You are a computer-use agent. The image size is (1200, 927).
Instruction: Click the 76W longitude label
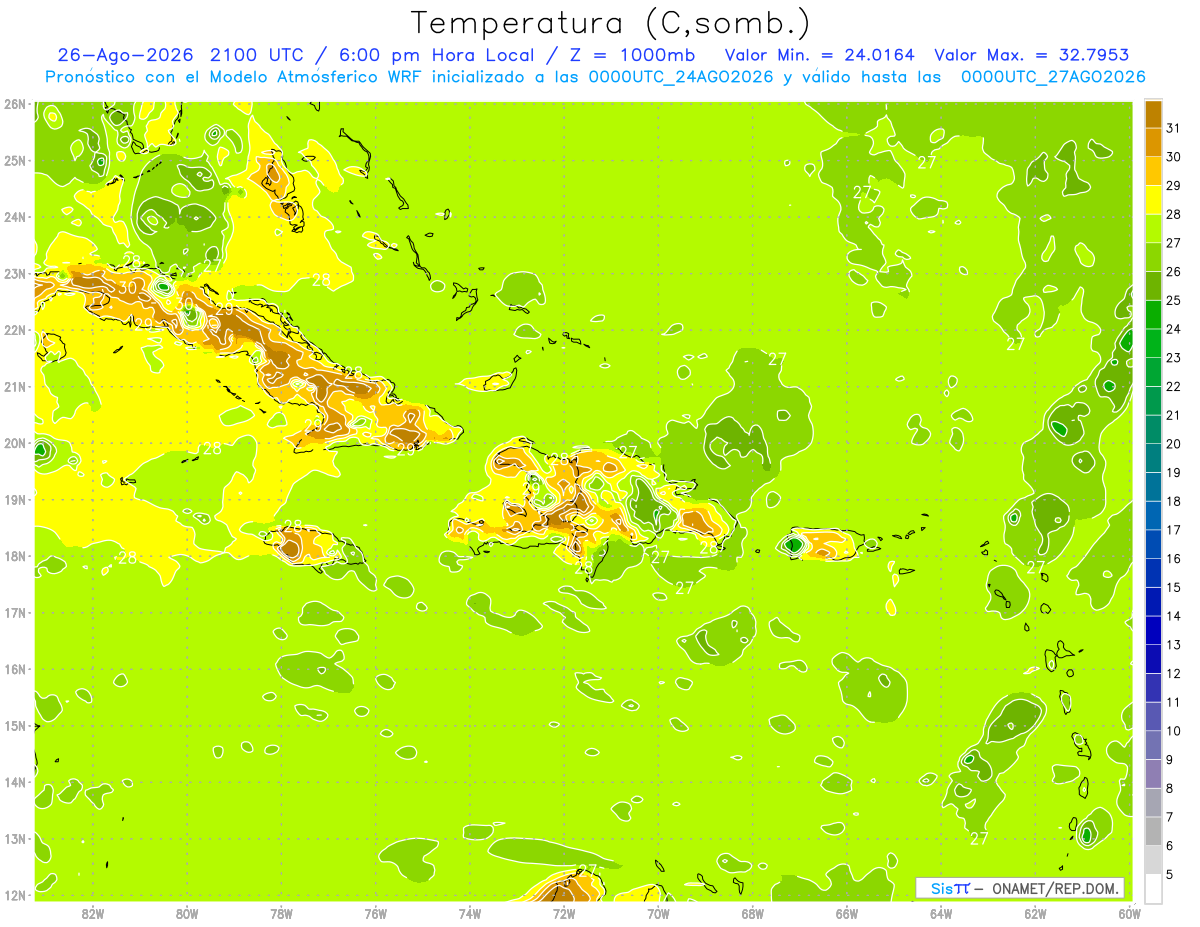coord(375,913)
